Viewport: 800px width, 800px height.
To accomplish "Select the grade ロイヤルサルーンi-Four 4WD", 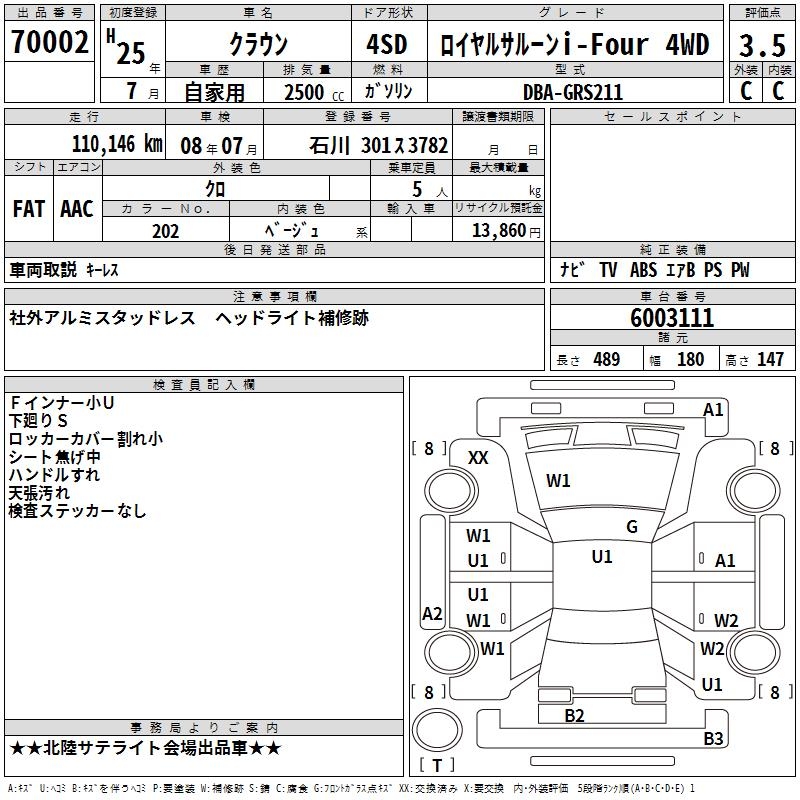I will click(574, 45).
